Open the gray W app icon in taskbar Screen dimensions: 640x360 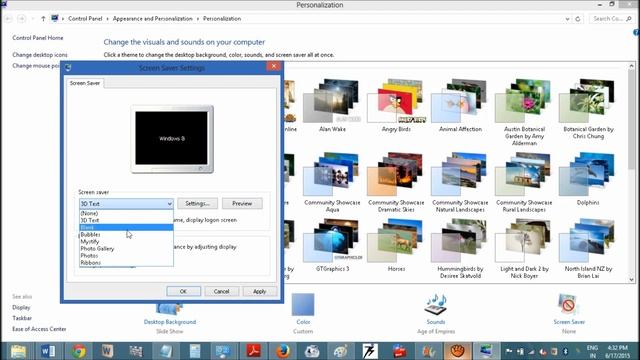click(107, 351)
